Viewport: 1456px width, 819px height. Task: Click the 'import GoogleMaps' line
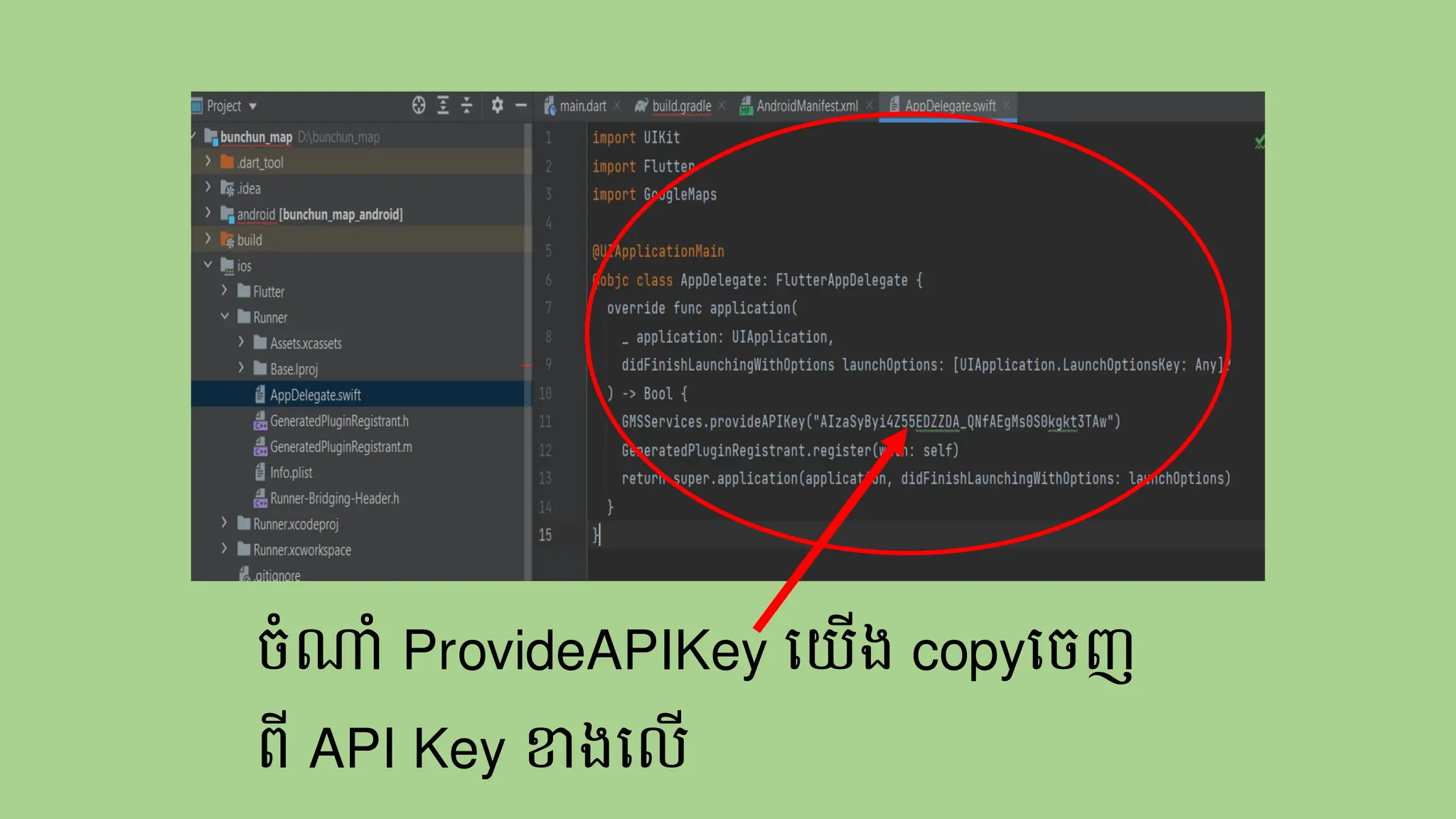655,194
